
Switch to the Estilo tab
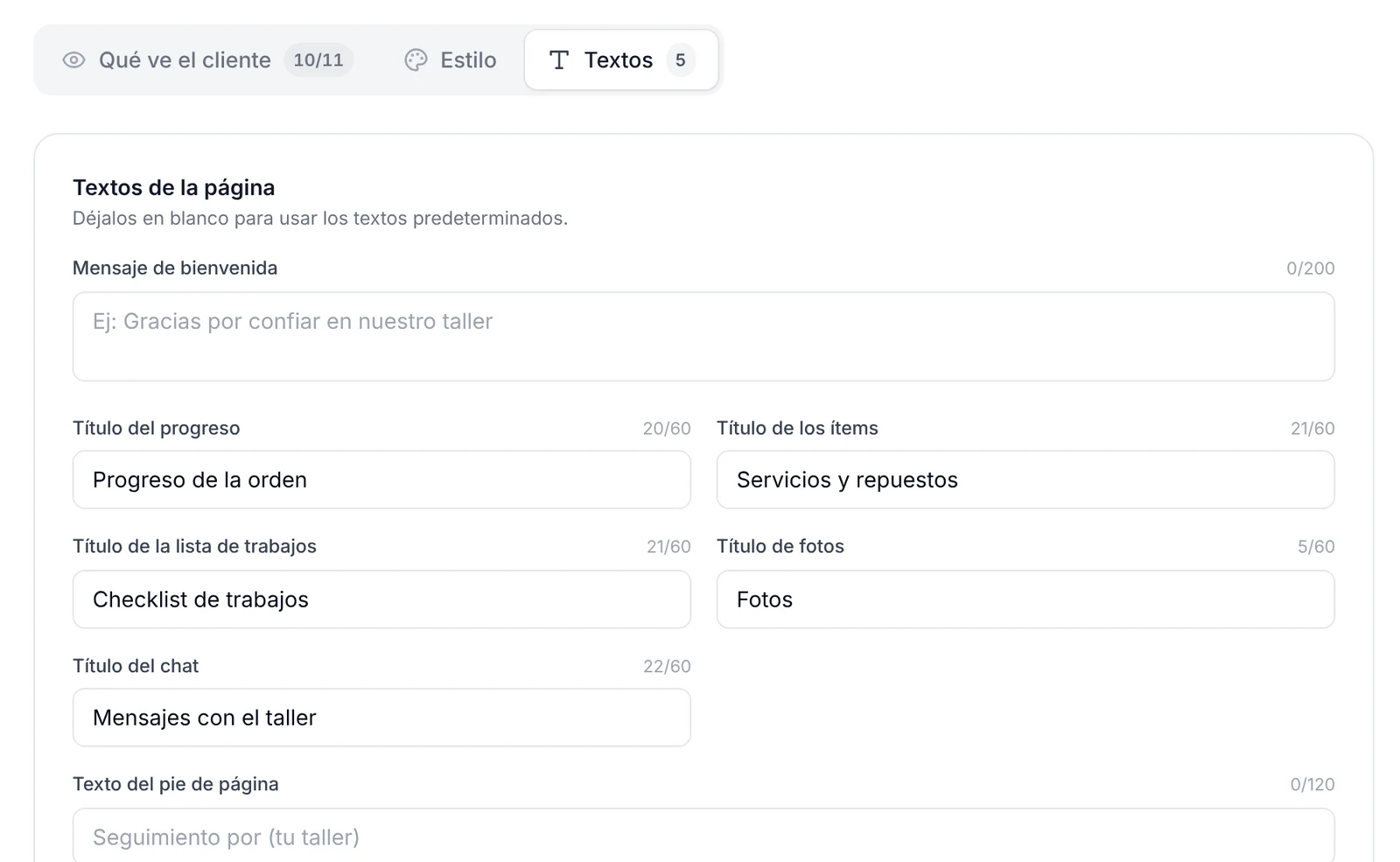click(451, 60)
